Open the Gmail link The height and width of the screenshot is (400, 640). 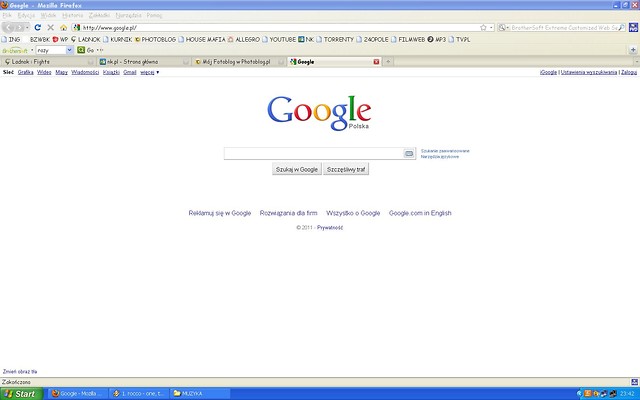pos(130,72)
